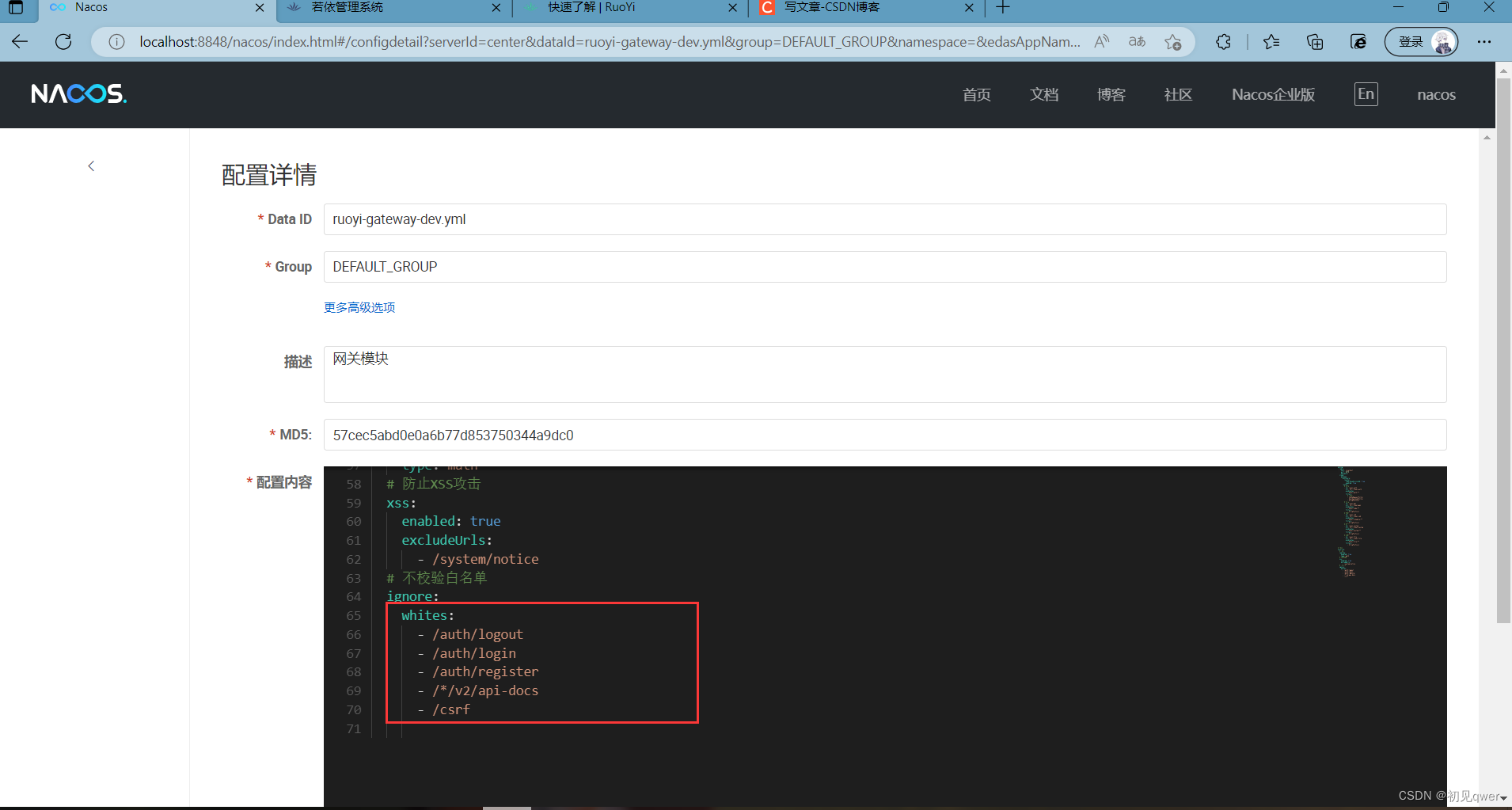Close the CSDN blog tab
The height and width of the screenshot is (810, 1512).
pyautogui.click(x=969, y=8)
